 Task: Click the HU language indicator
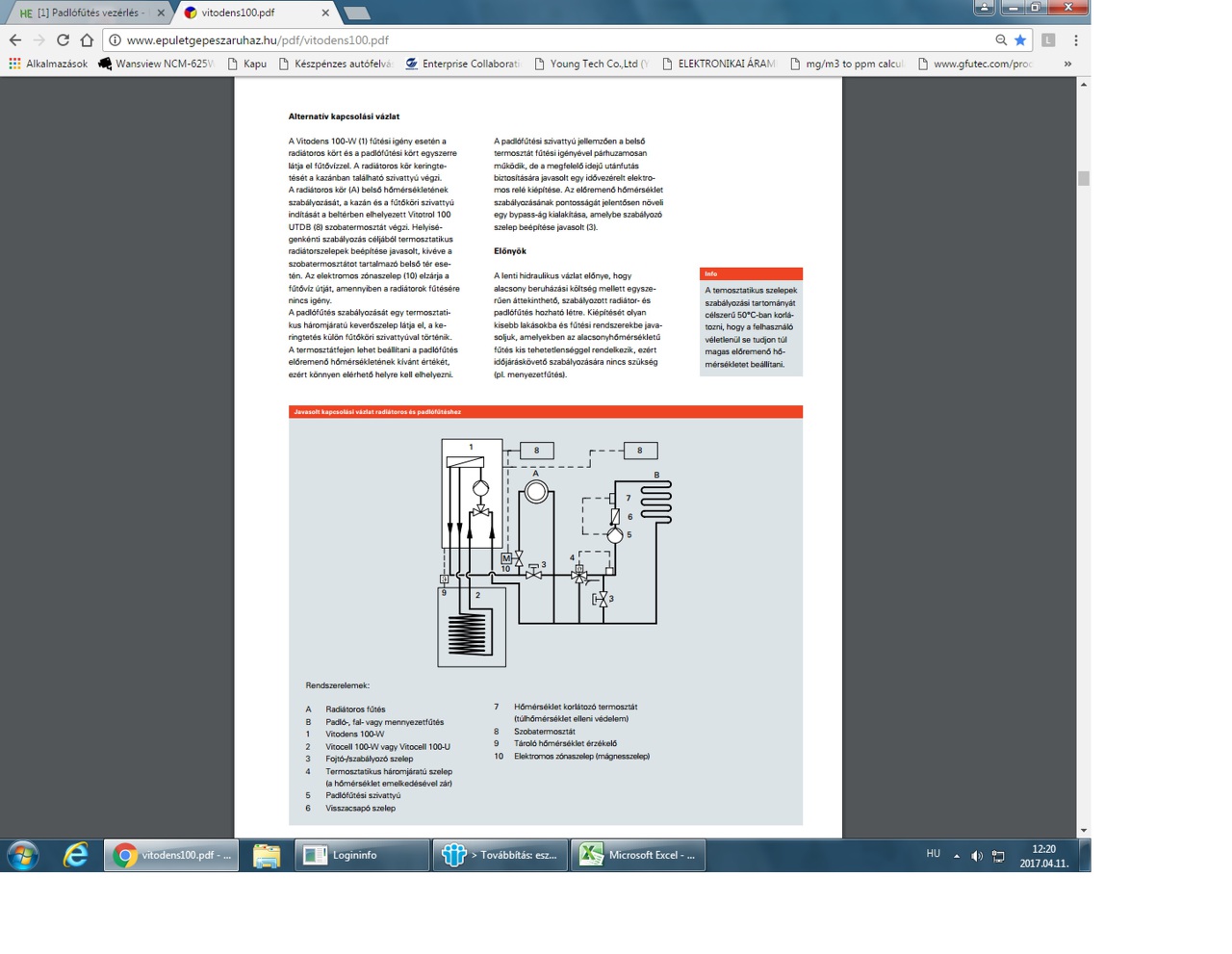pos(933,854)
